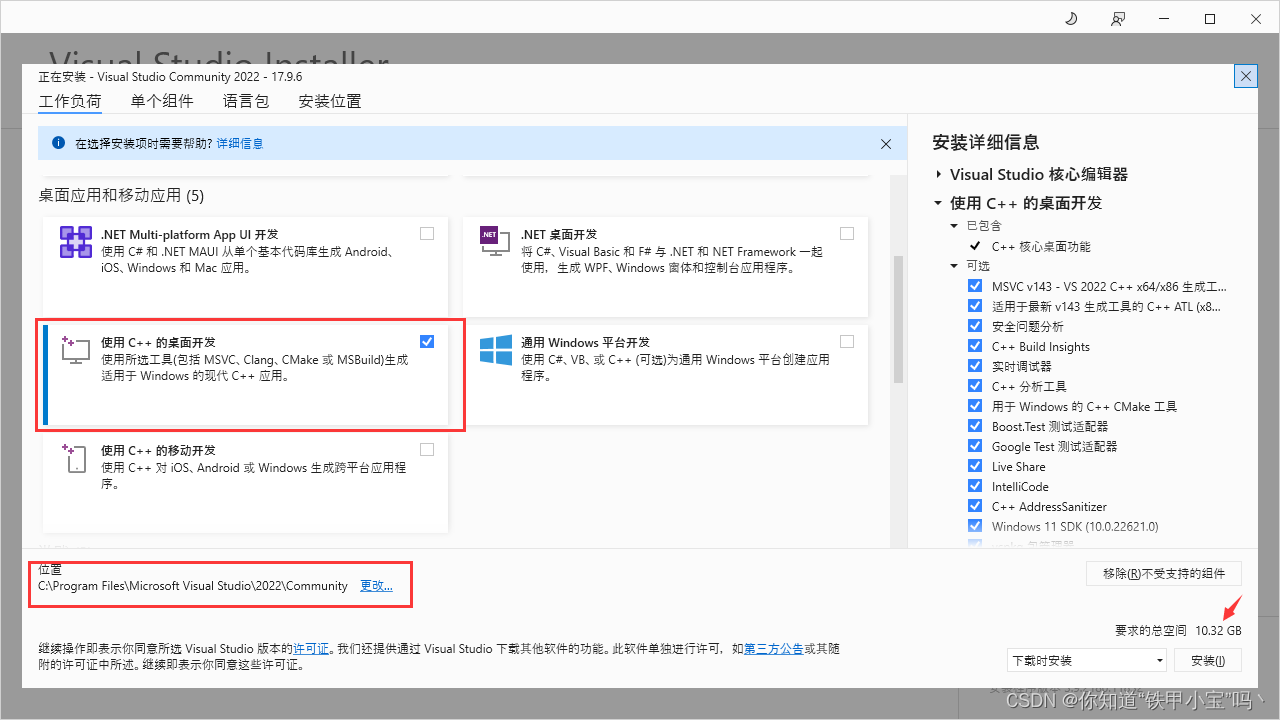Screen dimensions: 1280x720
Task: Click the install path C:\Program Files text
Action: click(x=193, y=586)
